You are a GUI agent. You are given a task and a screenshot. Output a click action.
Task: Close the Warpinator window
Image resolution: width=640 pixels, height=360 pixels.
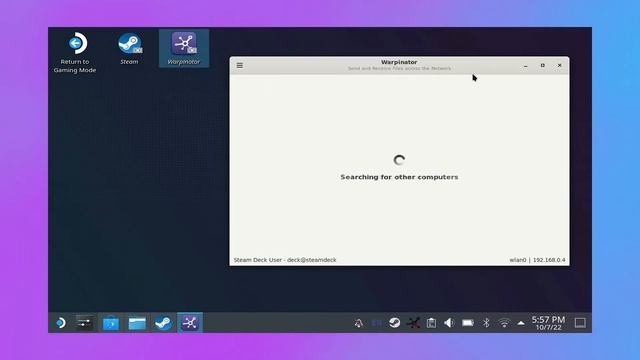(x=560, y=65)
